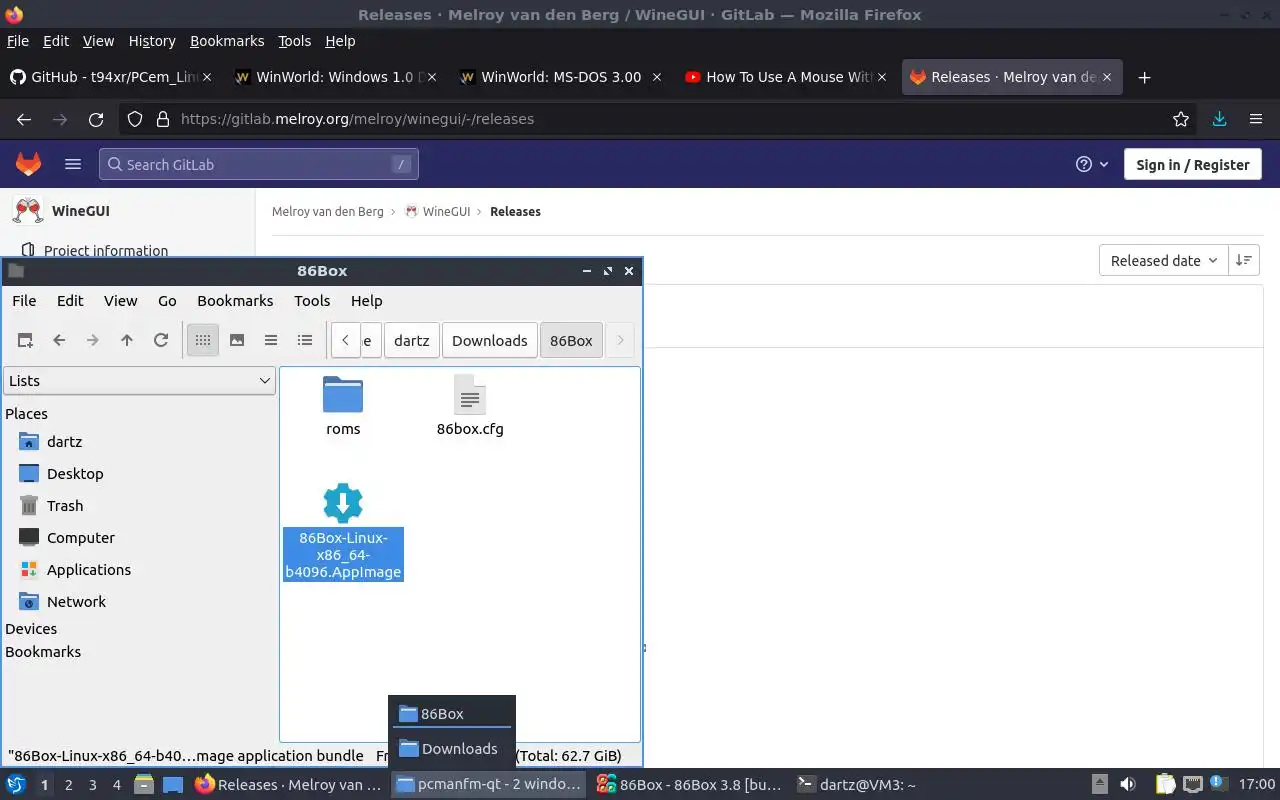
Task: Select 86Box window in taskbar popup
Action: [452, 714]
